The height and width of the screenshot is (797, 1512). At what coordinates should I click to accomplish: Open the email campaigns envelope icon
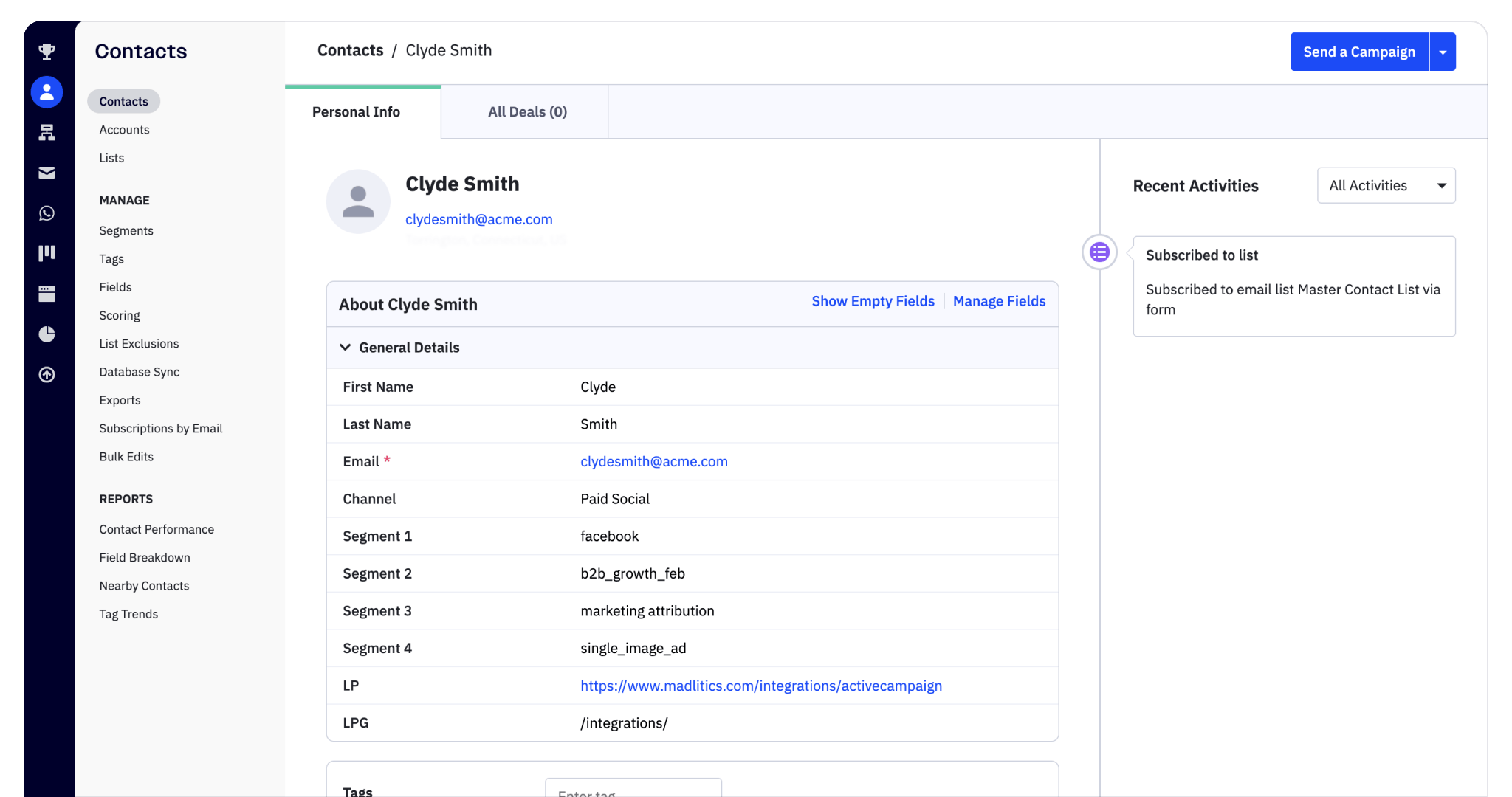pos(47,173)
